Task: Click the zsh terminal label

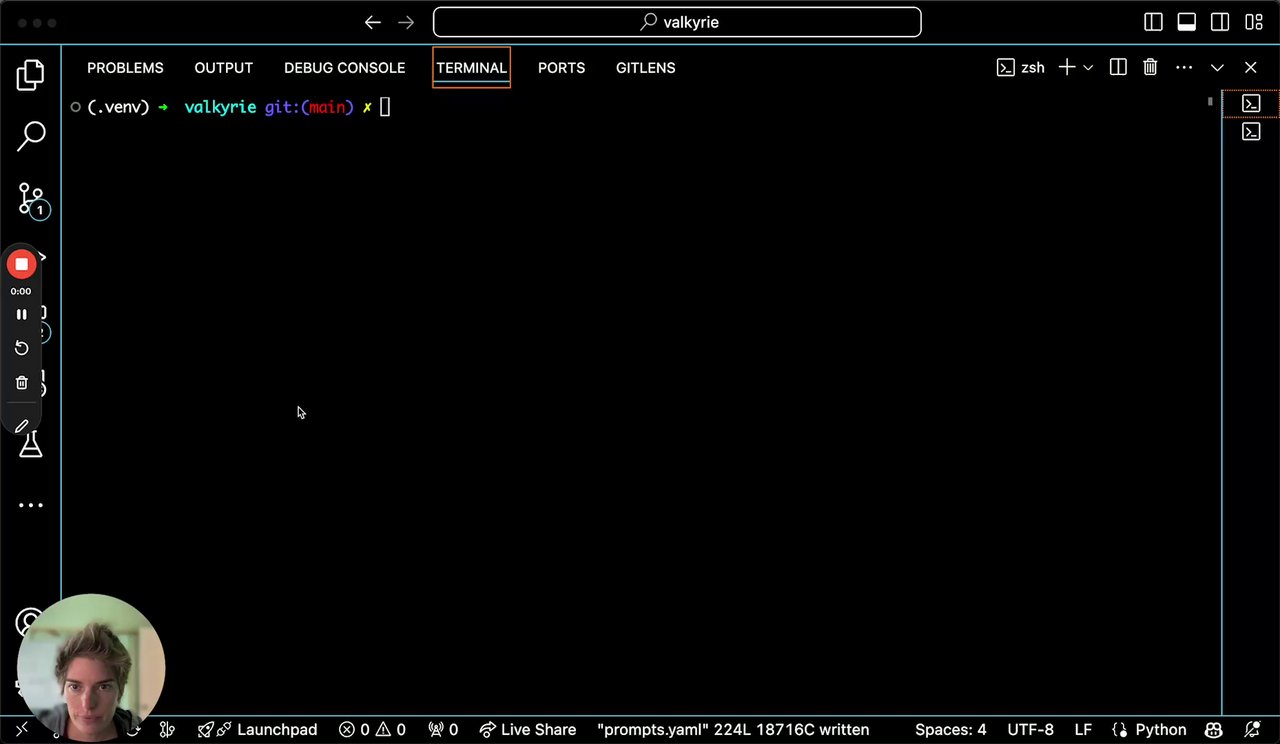Action: pyautogui.click(x=1021, y=68)
